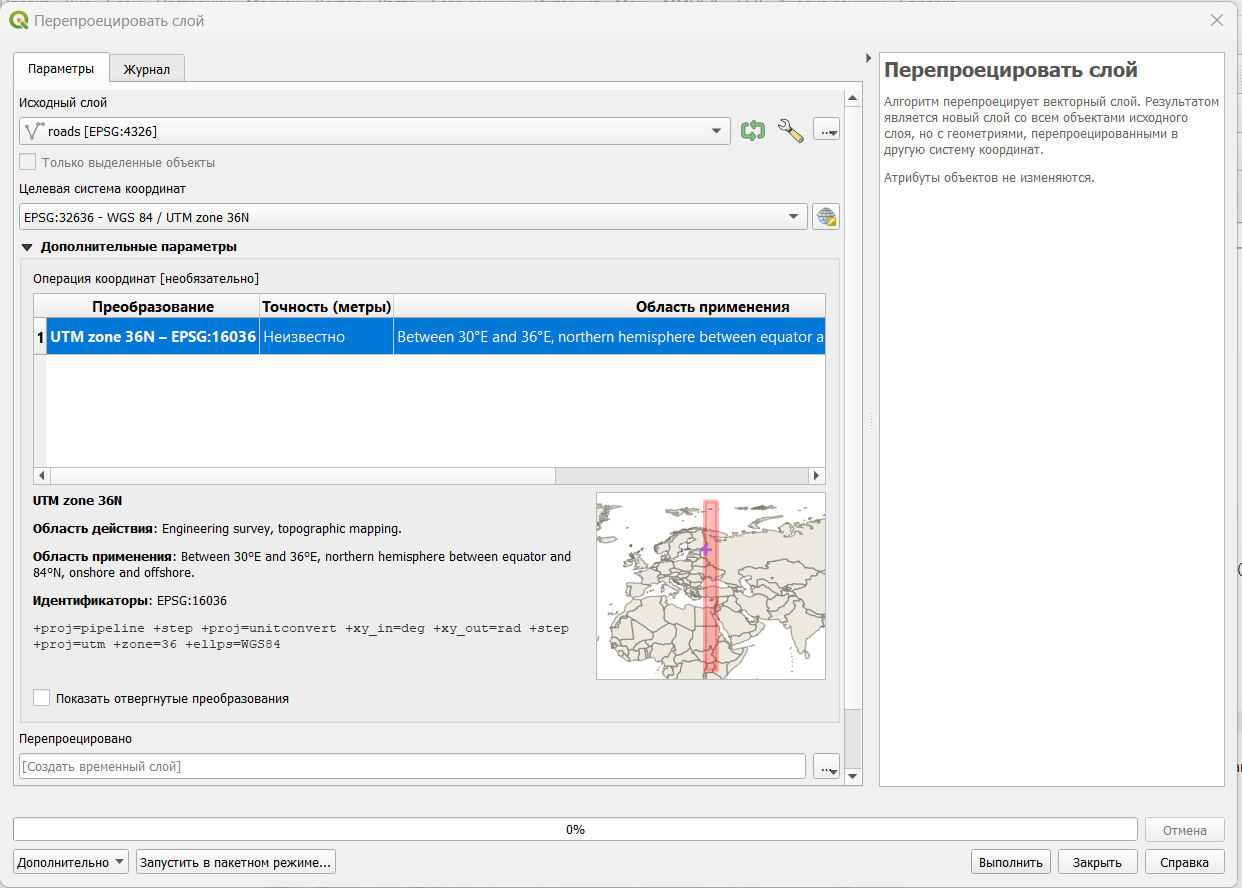Click 'Запустить в пакетном режиме...' button

point(236,862)
